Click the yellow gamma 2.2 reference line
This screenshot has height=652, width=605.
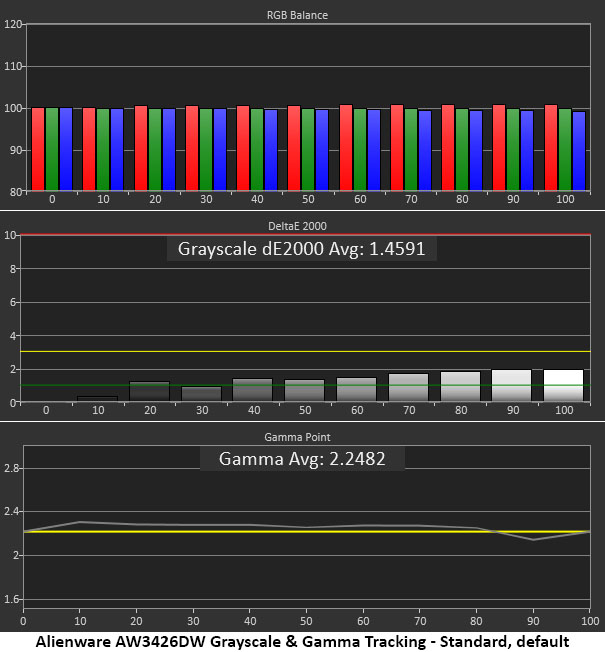tap(307, 531)
